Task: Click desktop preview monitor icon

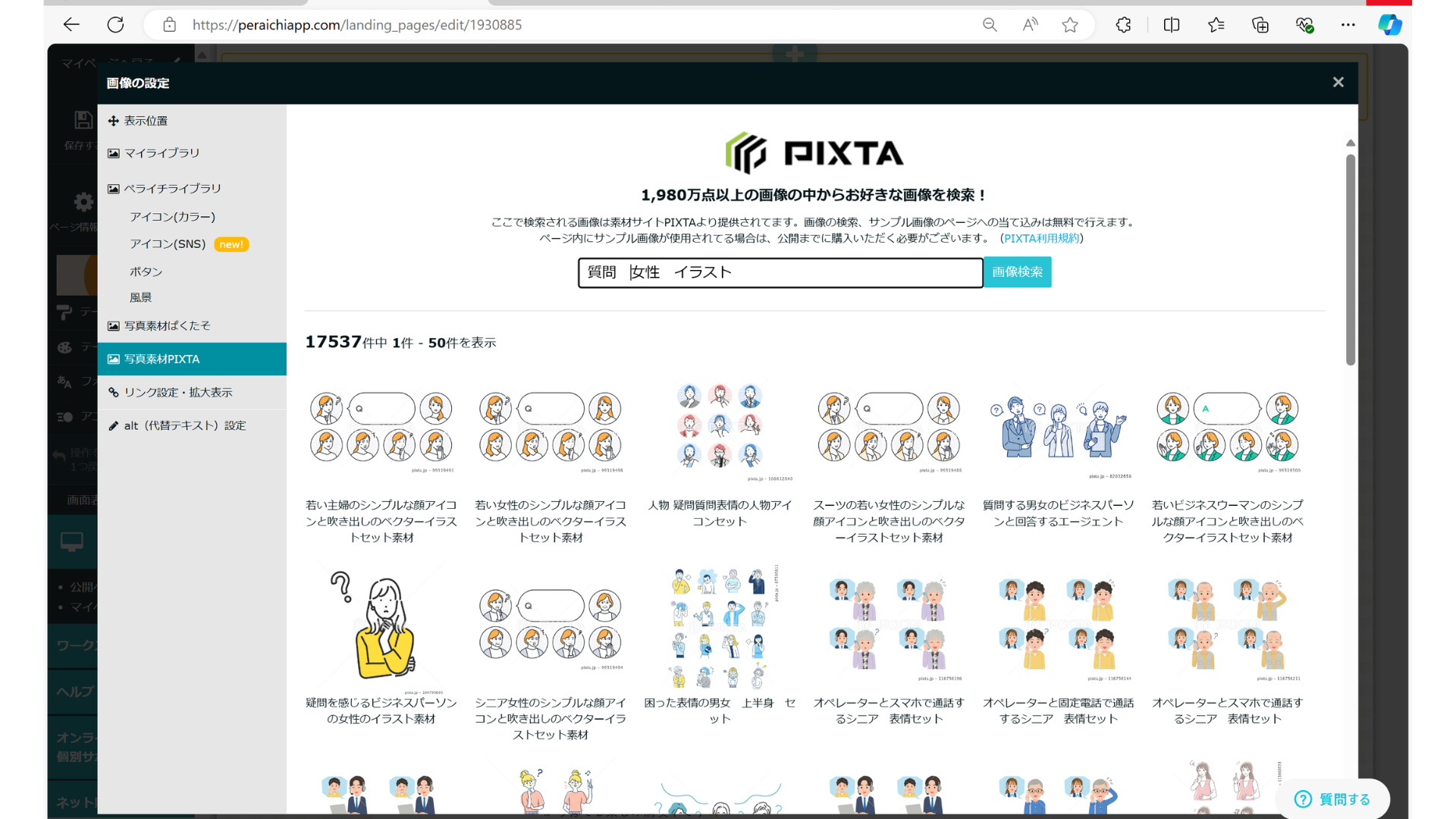Action: [72, 541]
